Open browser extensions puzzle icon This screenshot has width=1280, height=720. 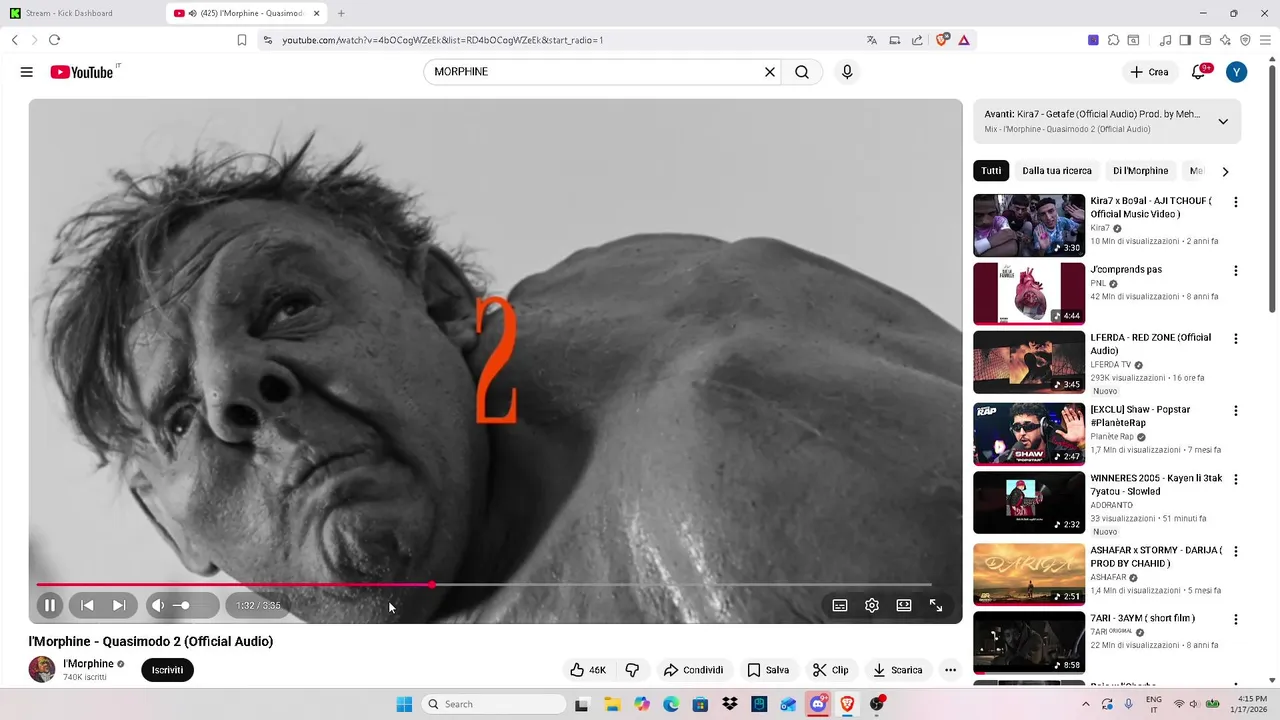tap(1114, 40)
